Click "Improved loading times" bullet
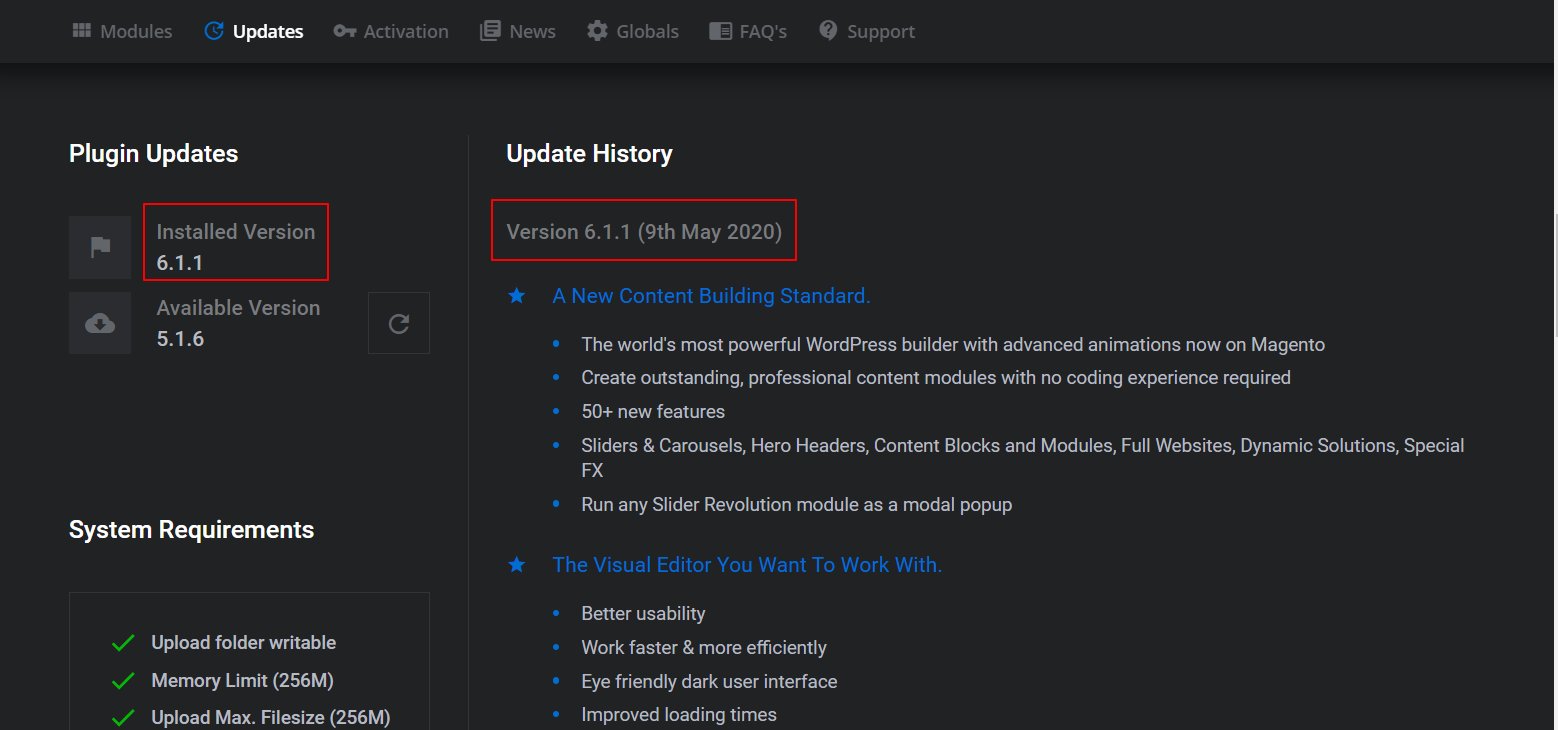 coord(679,715)
